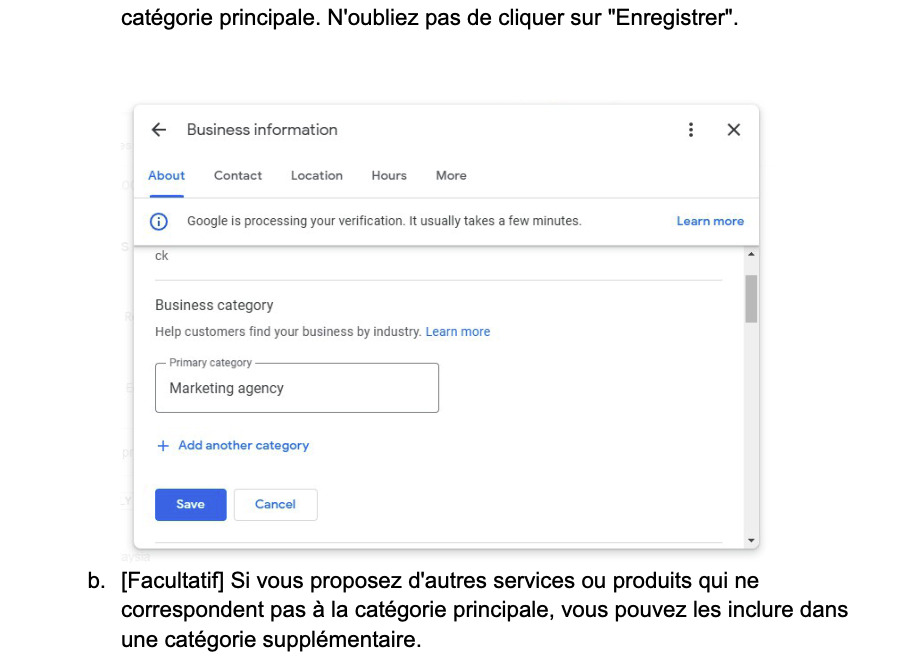Click the plus icon for another category
Viewport: 908px width, 655px height.
click(163, 446)
